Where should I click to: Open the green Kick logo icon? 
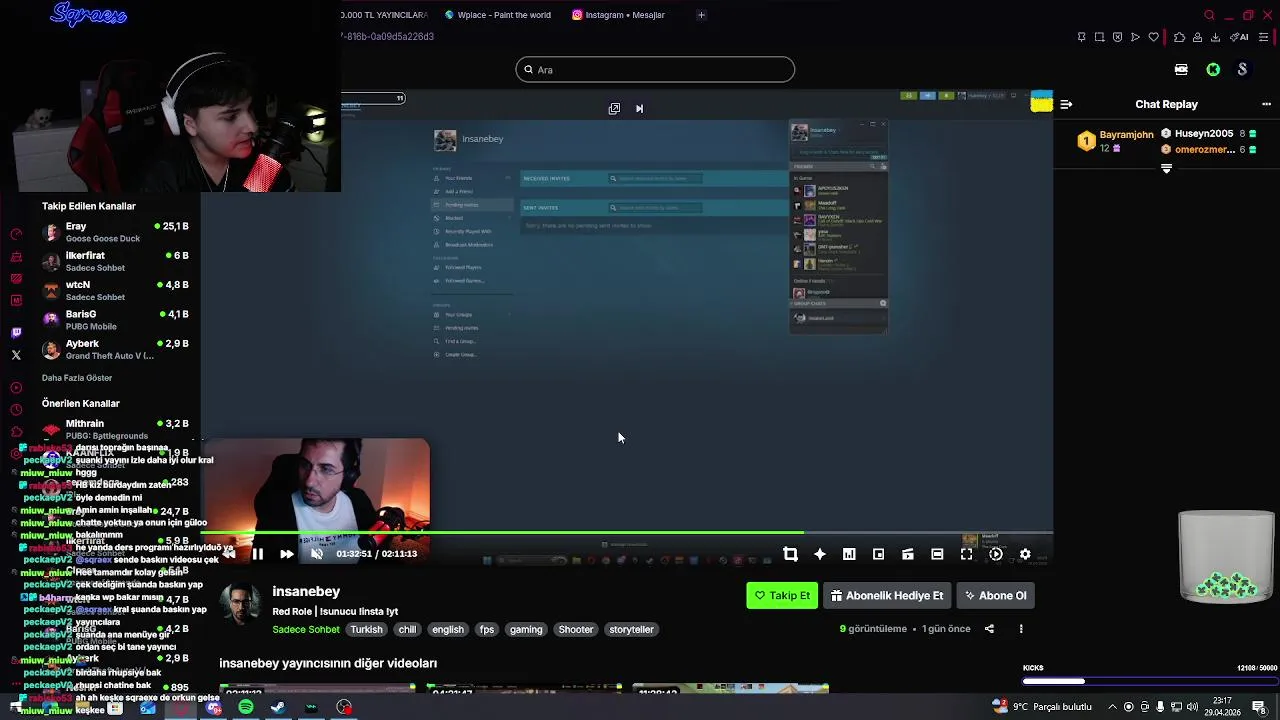1213,70
